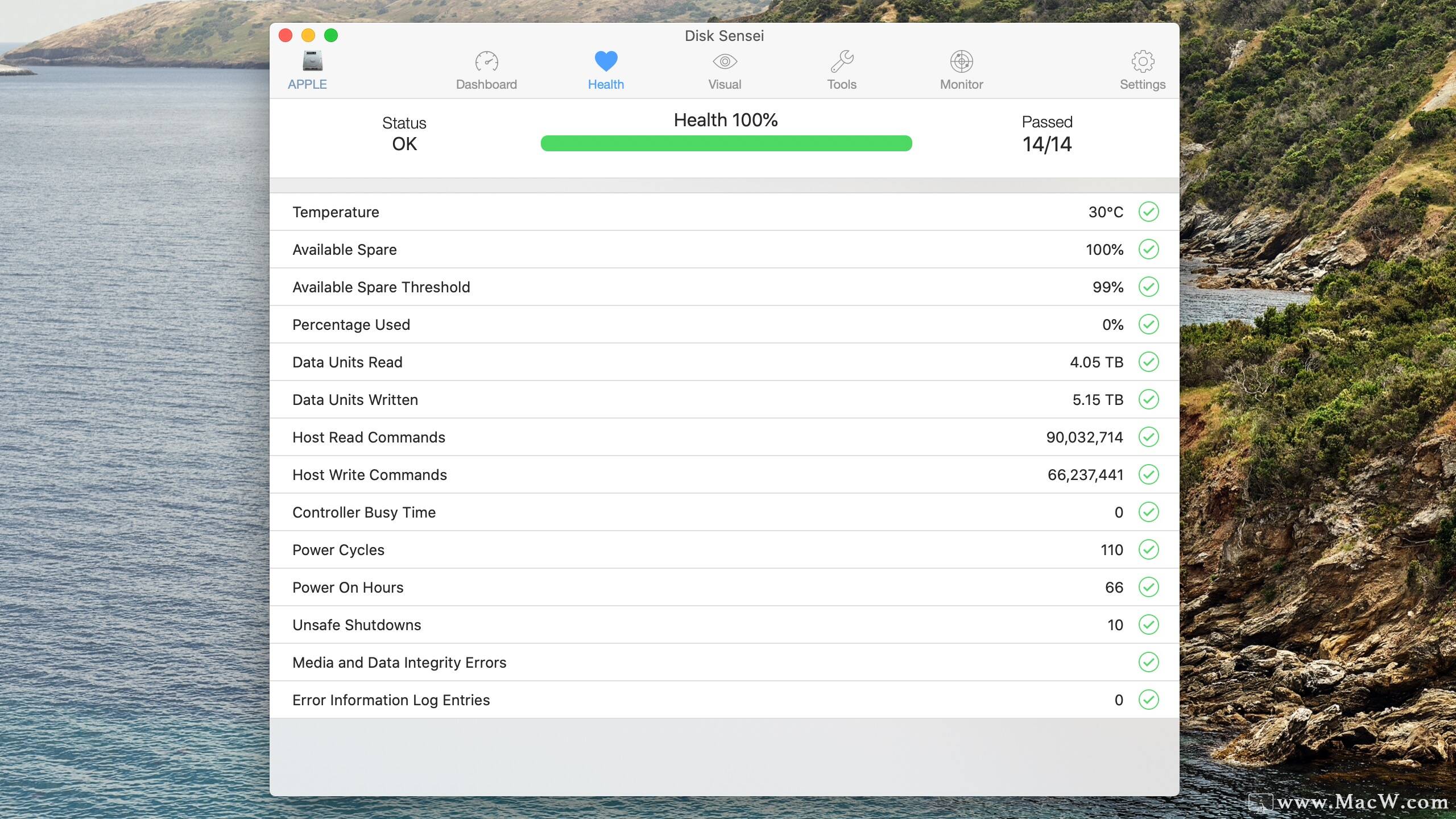
Task: Select the Power On Hours label
Action: coord(348,588)
